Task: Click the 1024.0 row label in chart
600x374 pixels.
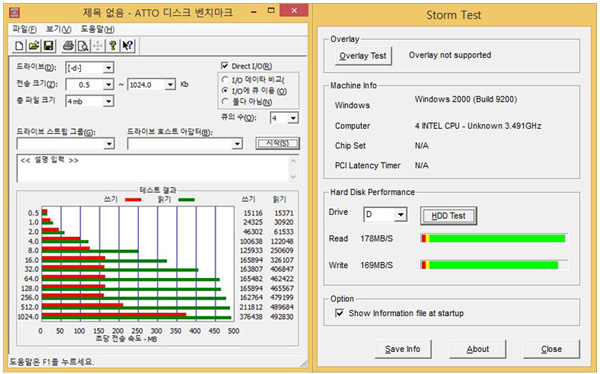Action: (28, 317)
